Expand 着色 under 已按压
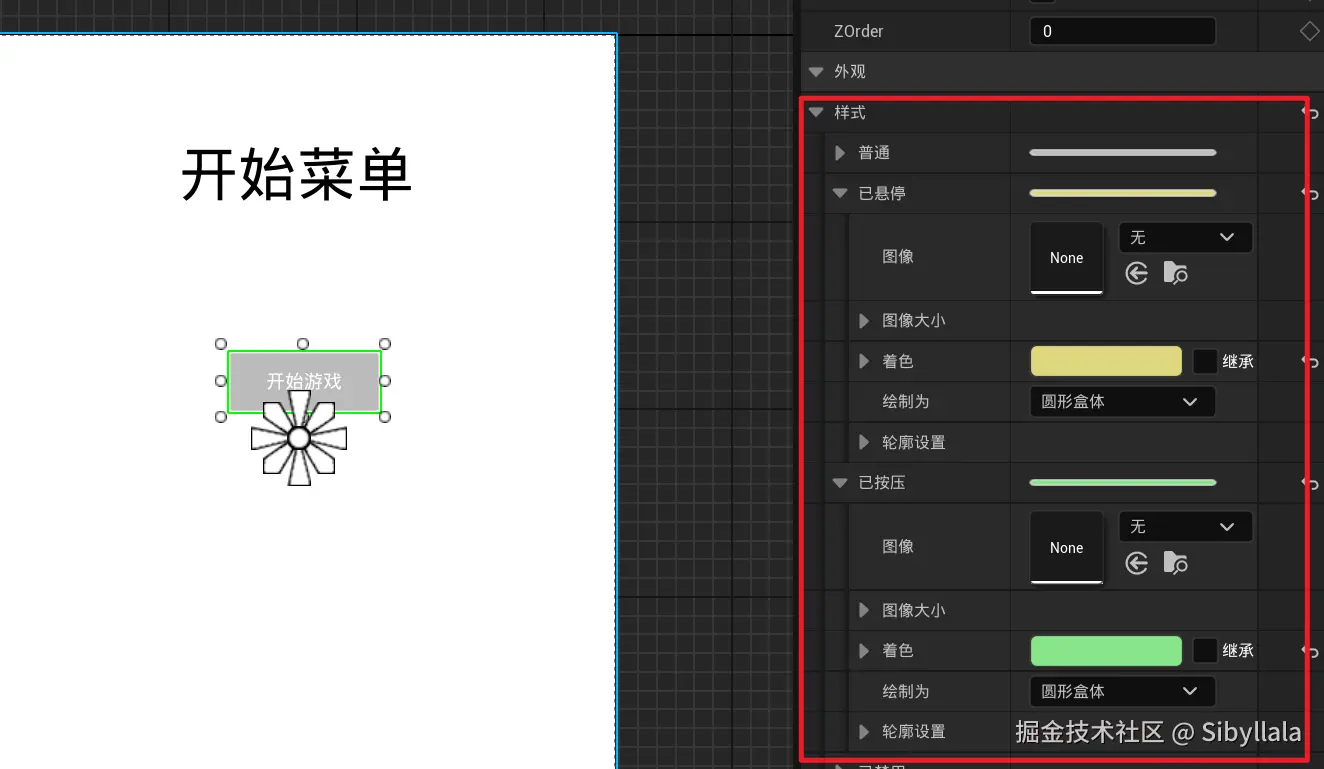 pos(864,651)
